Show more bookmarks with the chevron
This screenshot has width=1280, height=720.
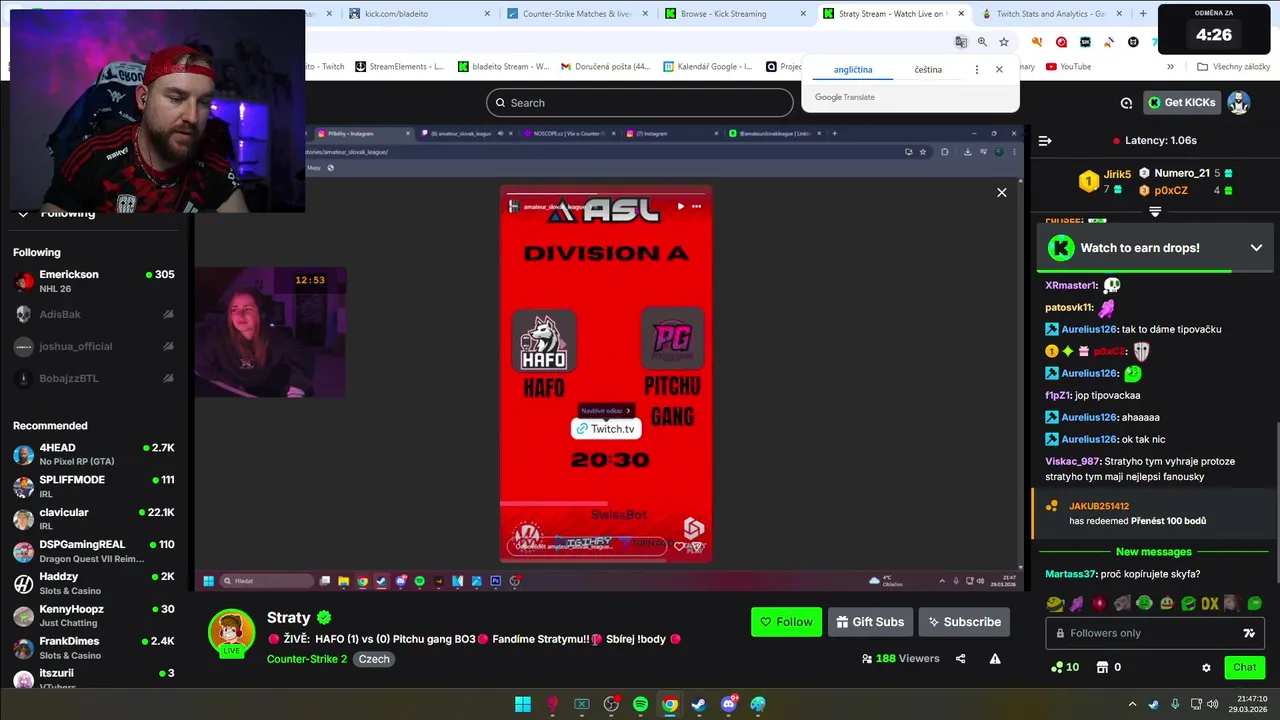point(1170,67)
